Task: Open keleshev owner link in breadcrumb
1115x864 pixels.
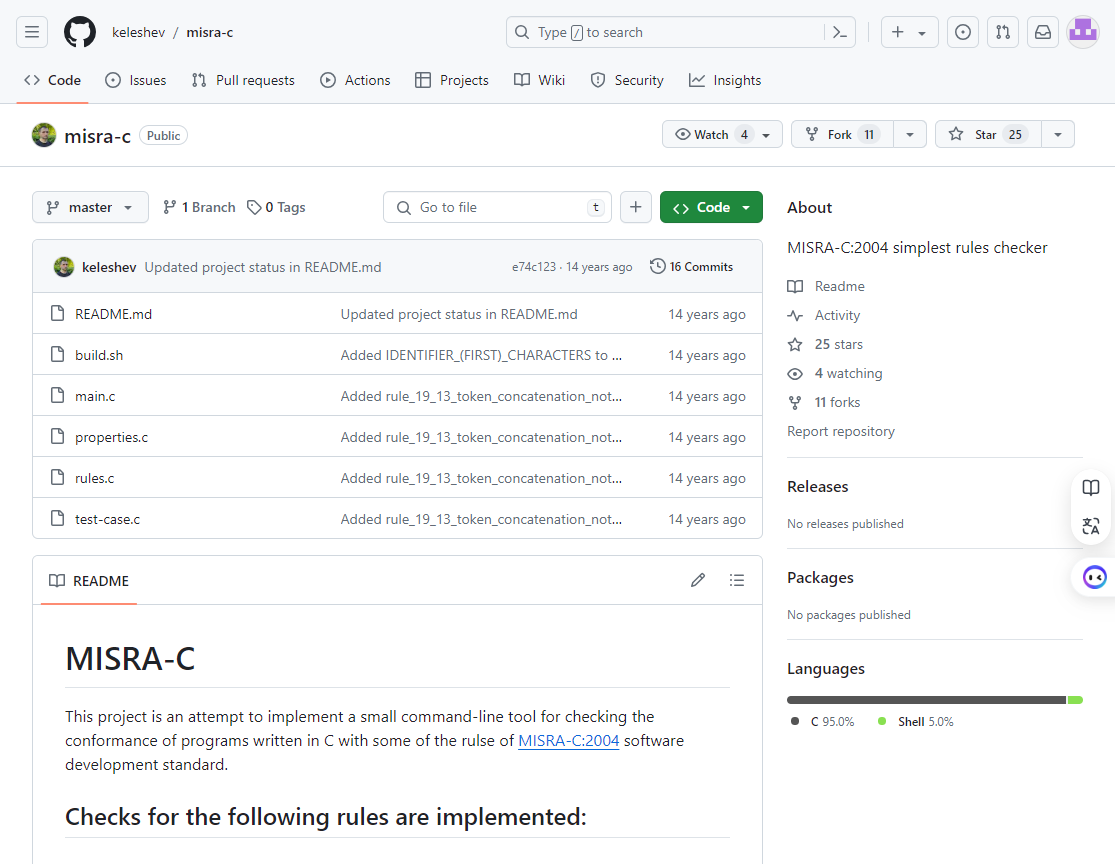Action: tap(139, 33)
